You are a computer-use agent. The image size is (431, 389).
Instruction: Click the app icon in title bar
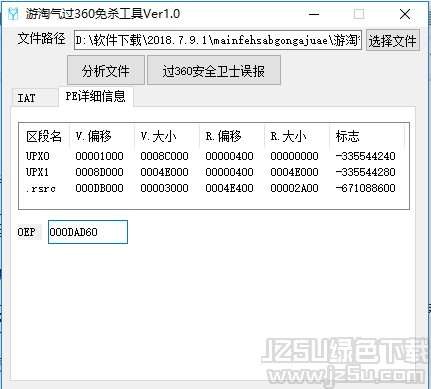tap(13, 14)
